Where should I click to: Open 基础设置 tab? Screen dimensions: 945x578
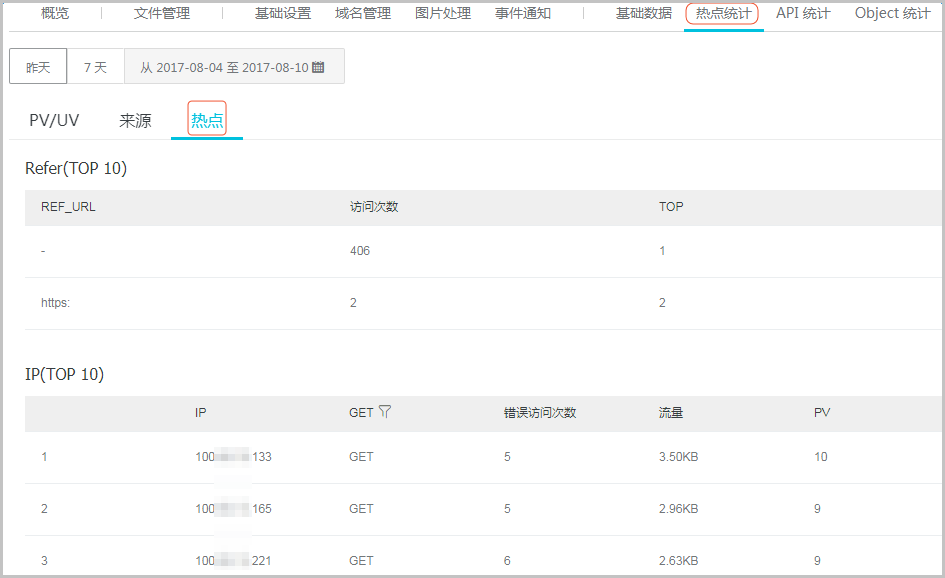pos(283,13)
